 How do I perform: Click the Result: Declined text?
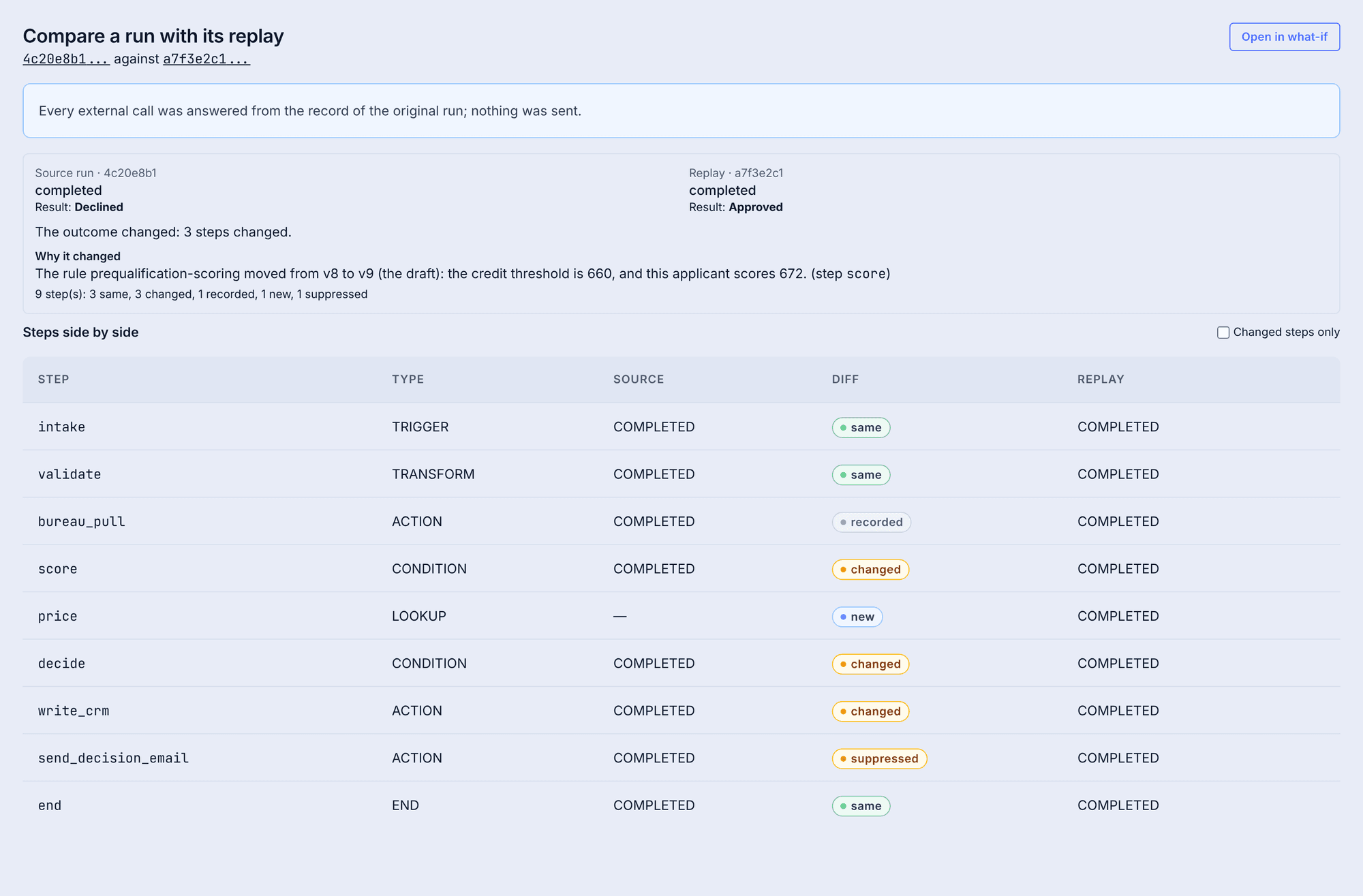click(79, 207)
